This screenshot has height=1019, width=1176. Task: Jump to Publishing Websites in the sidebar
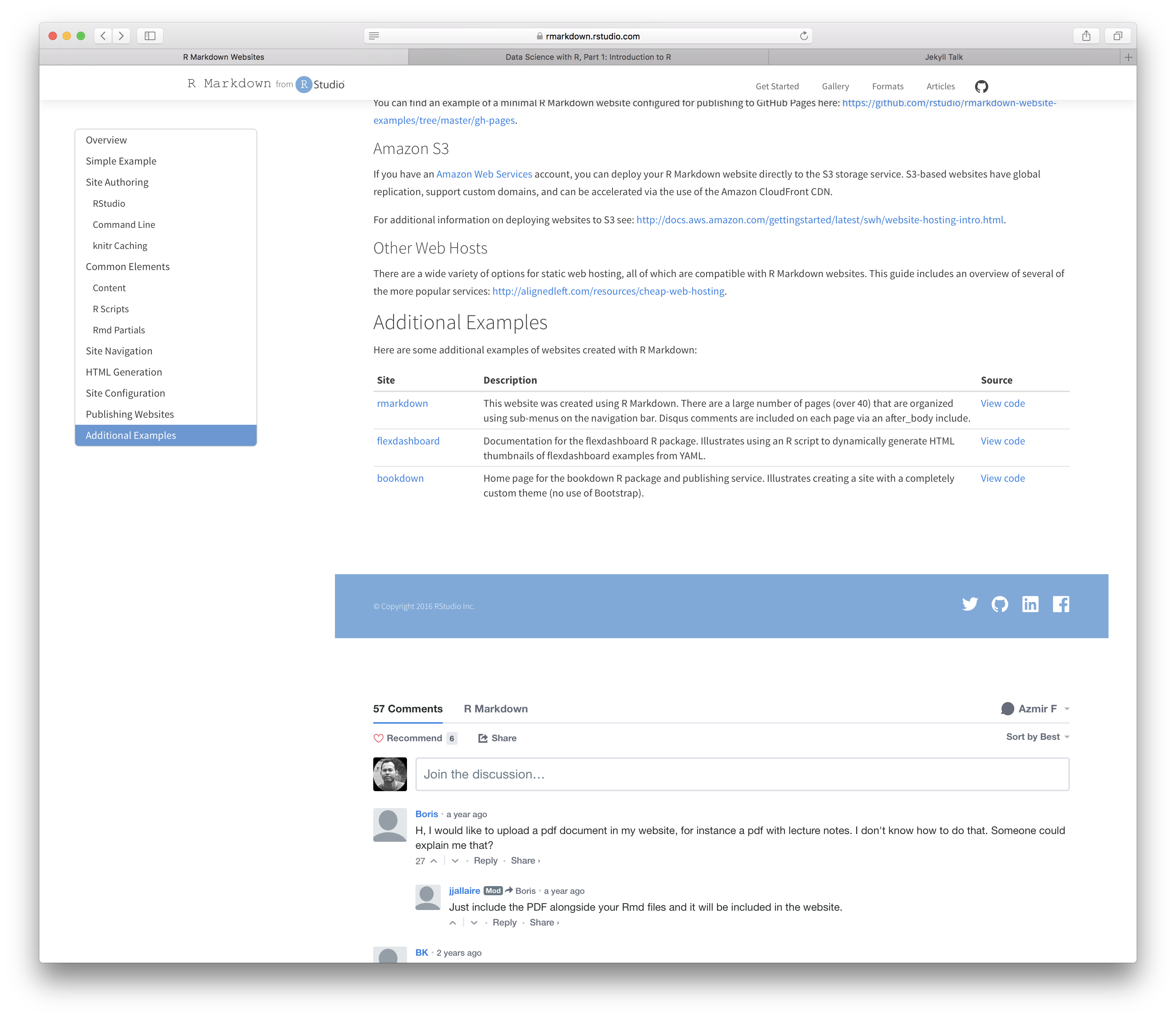tap(166, 414)
